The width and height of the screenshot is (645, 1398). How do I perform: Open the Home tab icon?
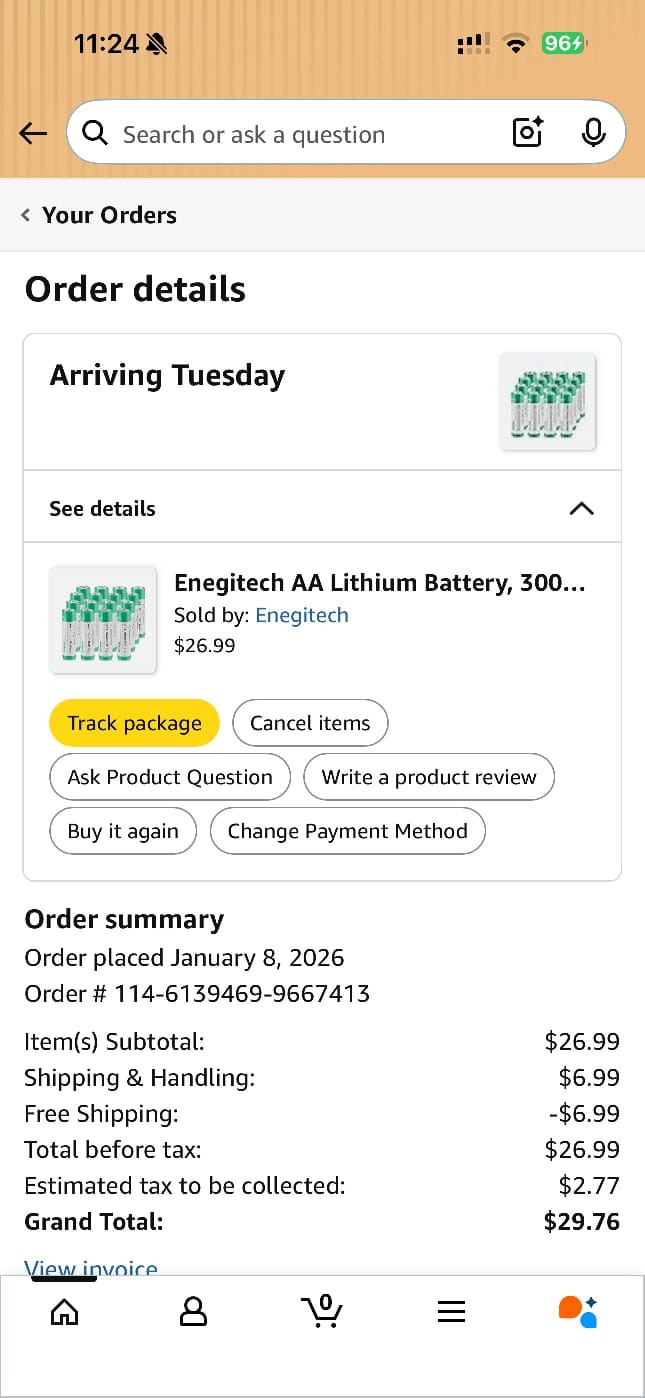(64, 1311)
